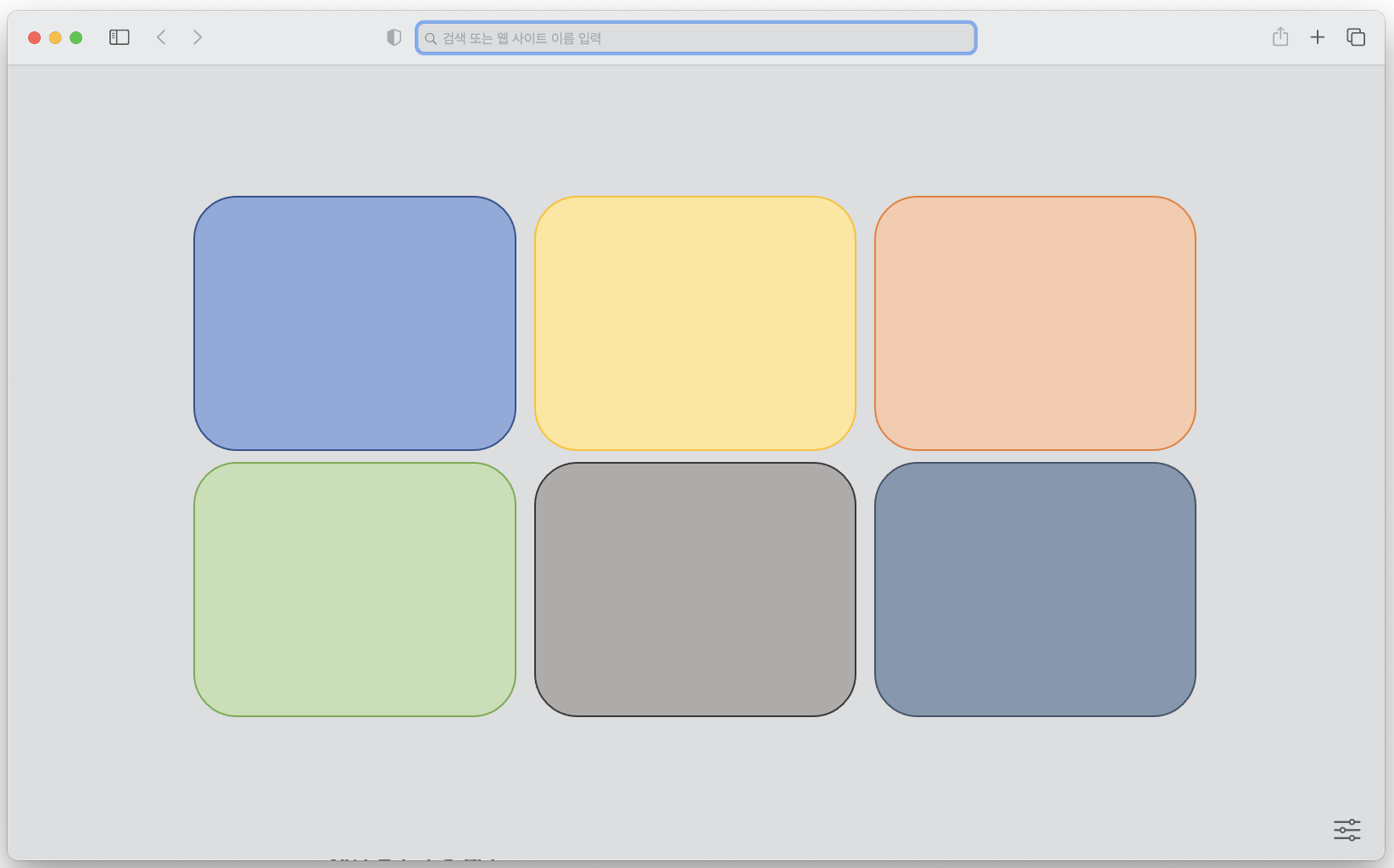Show the tab overview
Viewport: 1394px width, 868px height.
coord(1356,37)
